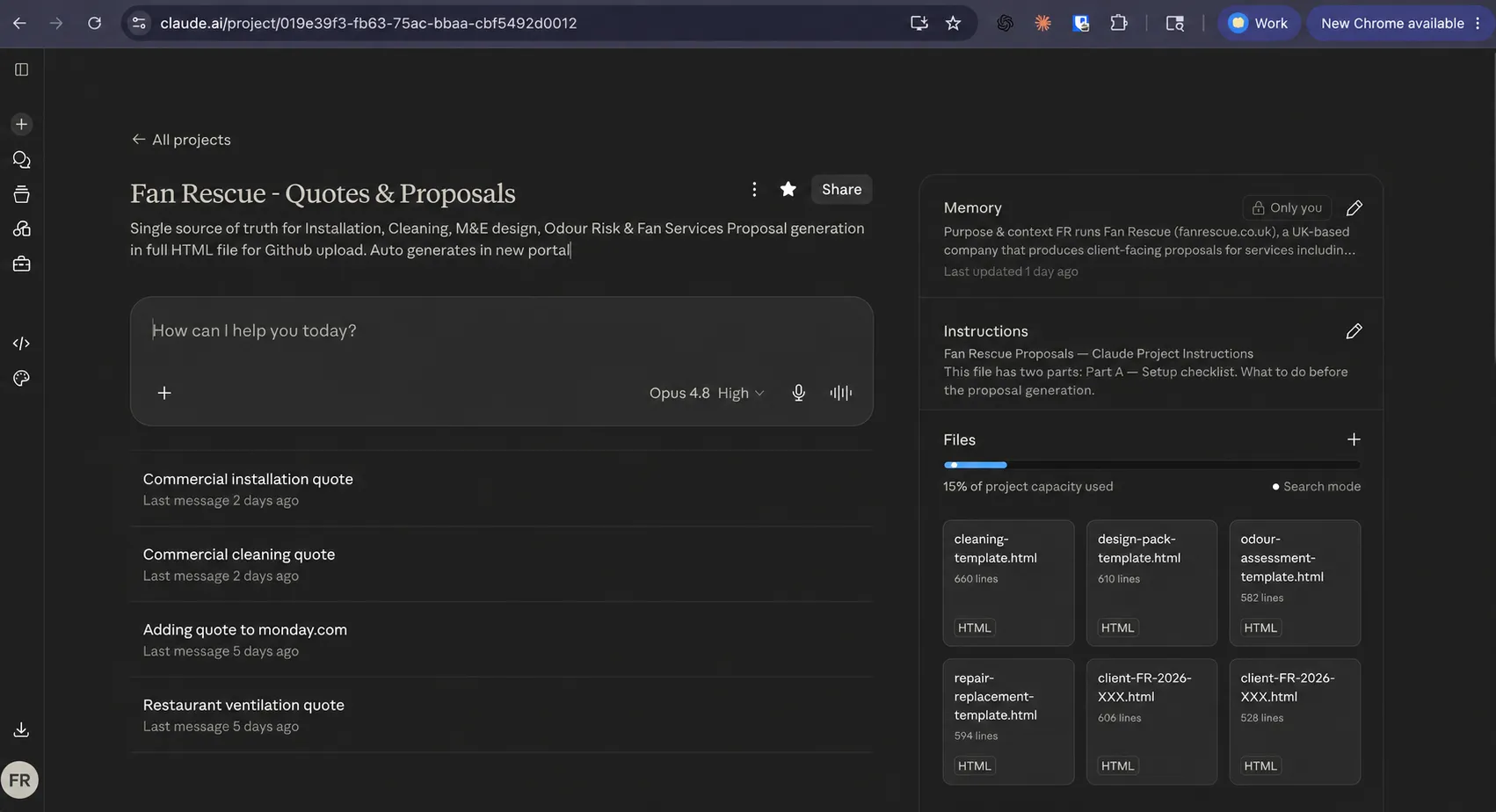The height and width of the screenshot is (812, 1496).
Task: Open the Commercial installation quote chat
Action: pyautogui.click(x=501, y=489)
